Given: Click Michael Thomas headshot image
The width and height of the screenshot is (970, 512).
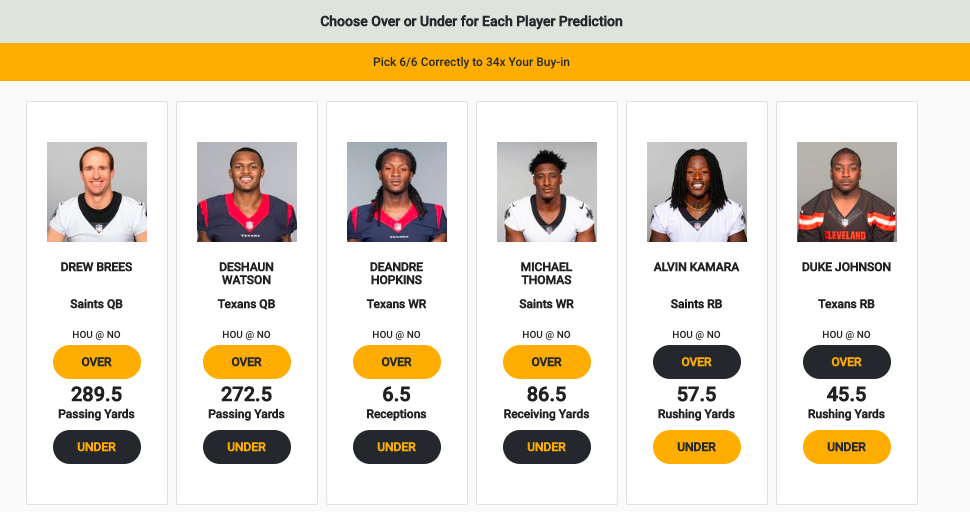Looking at the screenshot, I should tap(547, 192).
